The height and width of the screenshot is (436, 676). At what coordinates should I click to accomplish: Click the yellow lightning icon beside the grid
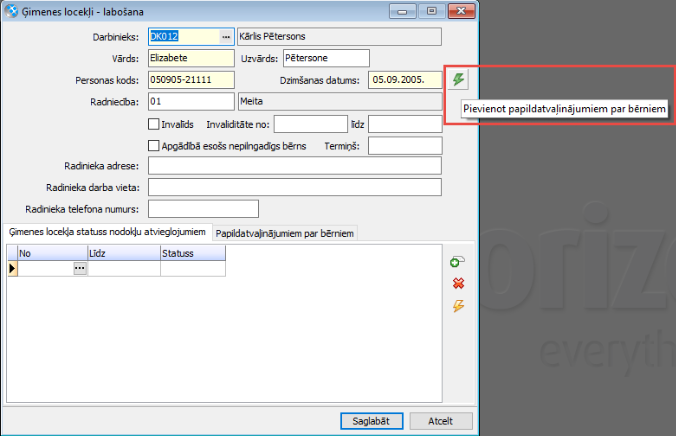pyautogui.click(x=458, y=306)
